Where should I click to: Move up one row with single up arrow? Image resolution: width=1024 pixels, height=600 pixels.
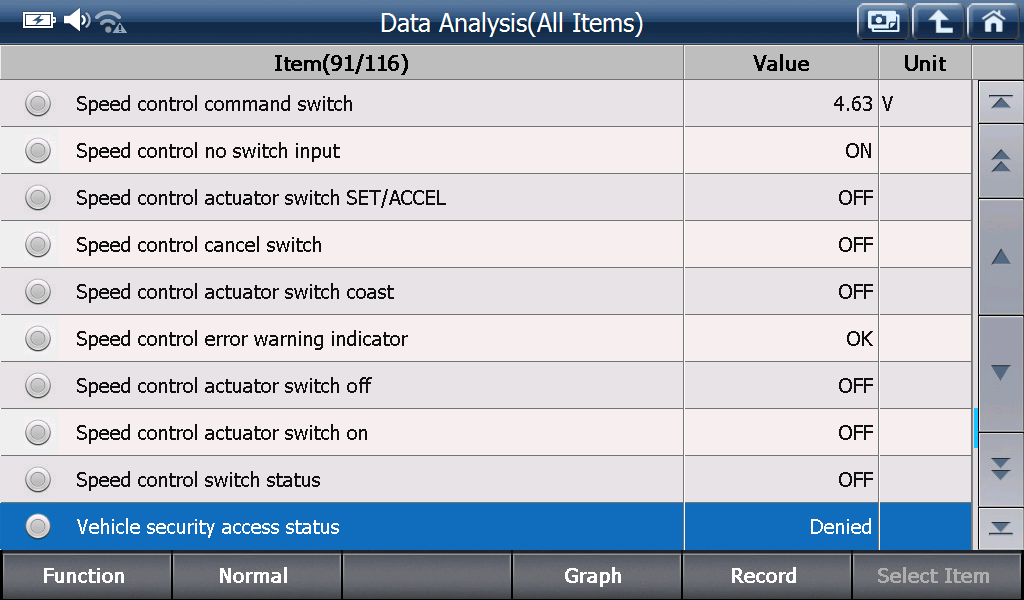[1000, 257]
